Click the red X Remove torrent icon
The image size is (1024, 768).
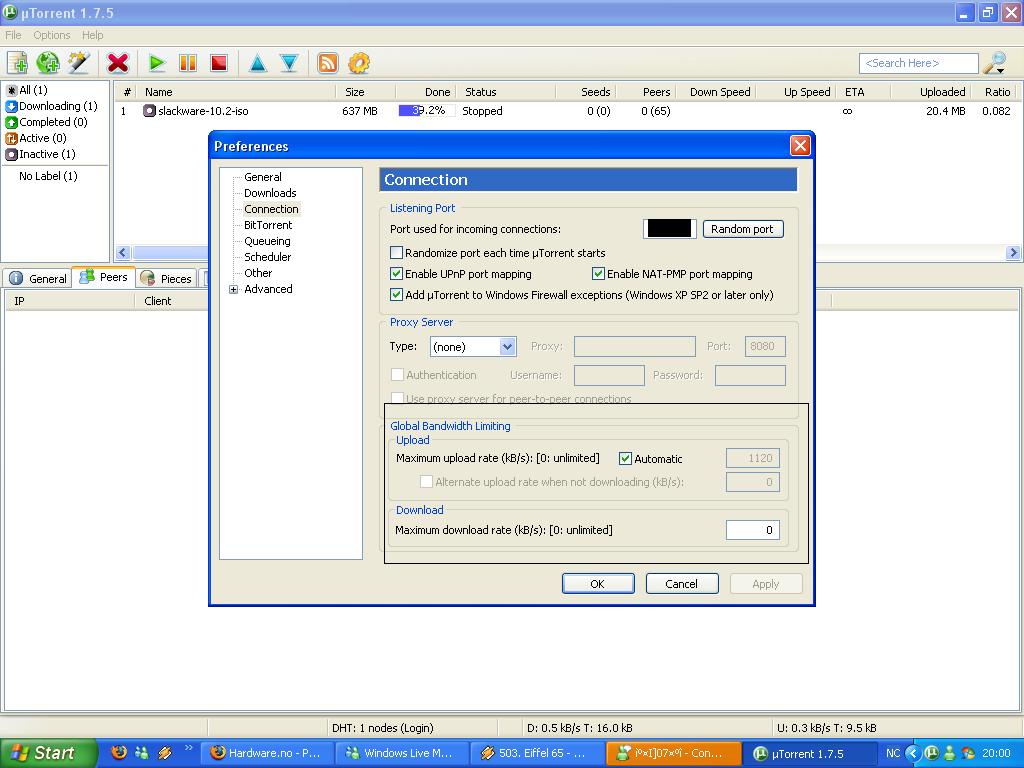pyautogui.click(x=118, y=63)
